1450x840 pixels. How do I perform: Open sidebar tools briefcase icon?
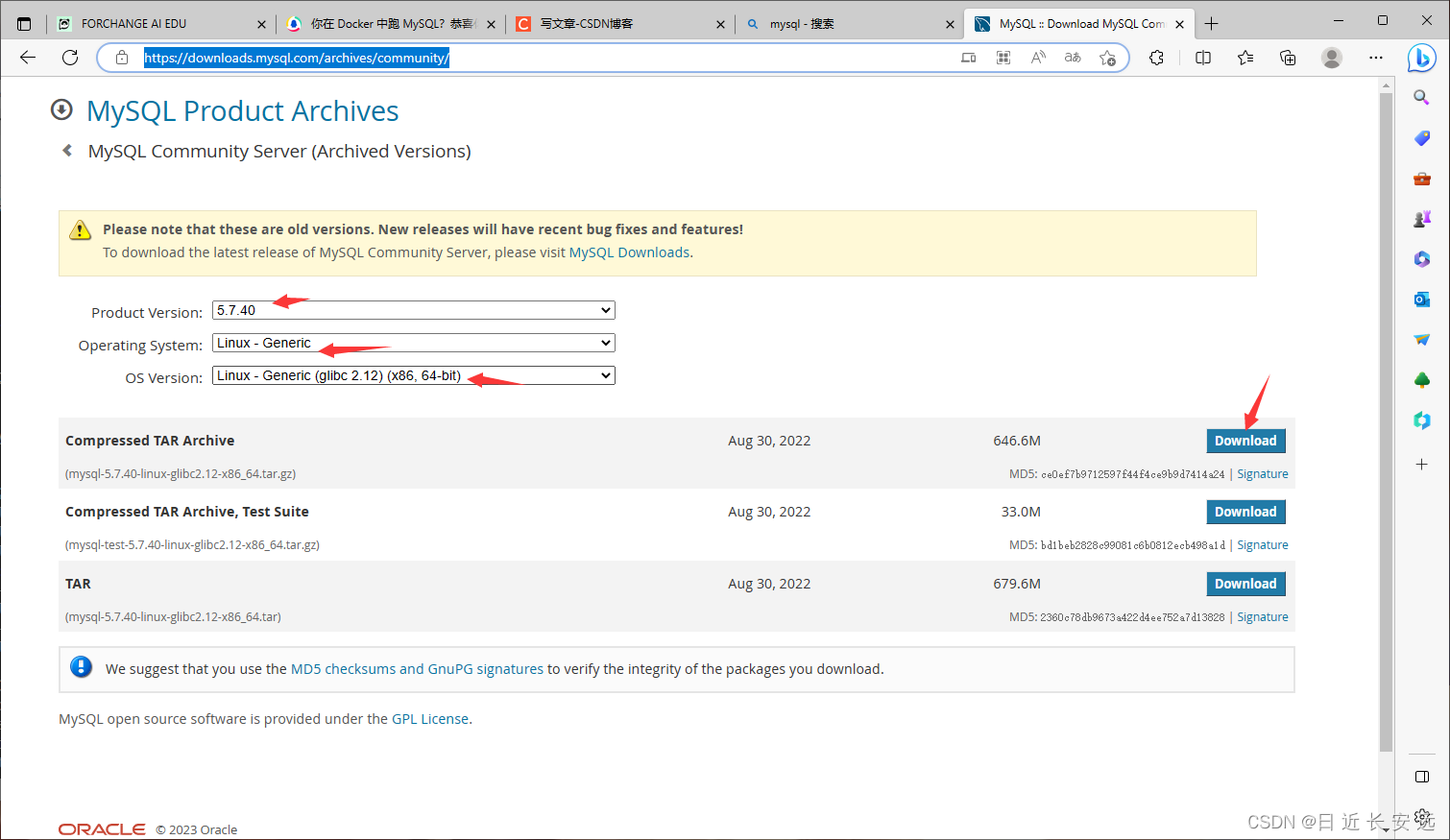click(1422, 179)
